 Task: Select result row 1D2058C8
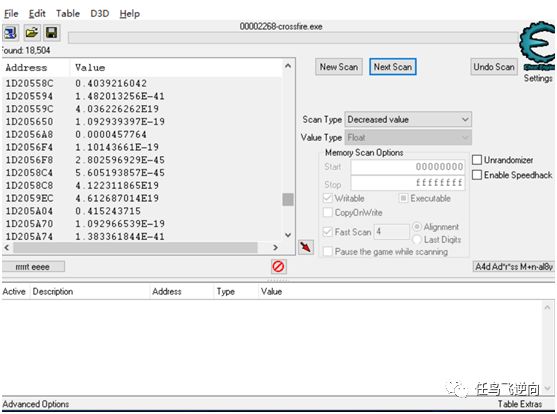[142, 186]
